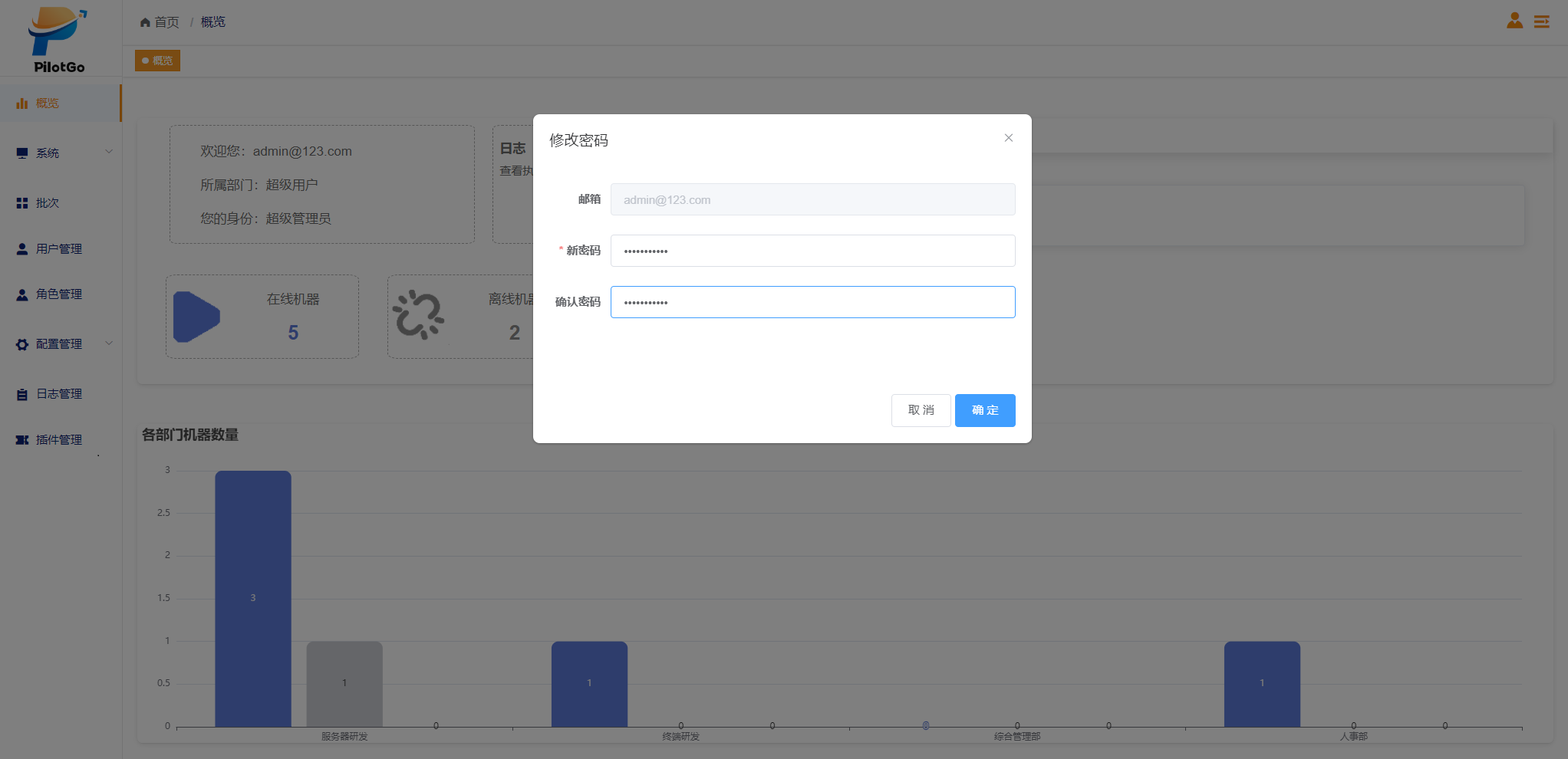Click the home icon in breadcrumb
The width and height of the screenshot is (1568, 759).
pos(145,22)
